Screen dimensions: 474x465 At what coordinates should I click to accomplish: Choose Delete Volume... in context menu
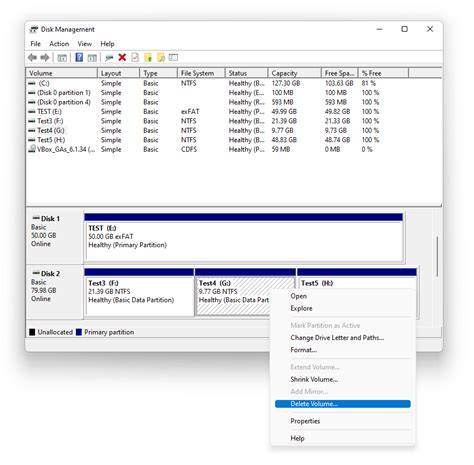pos(343,404)
